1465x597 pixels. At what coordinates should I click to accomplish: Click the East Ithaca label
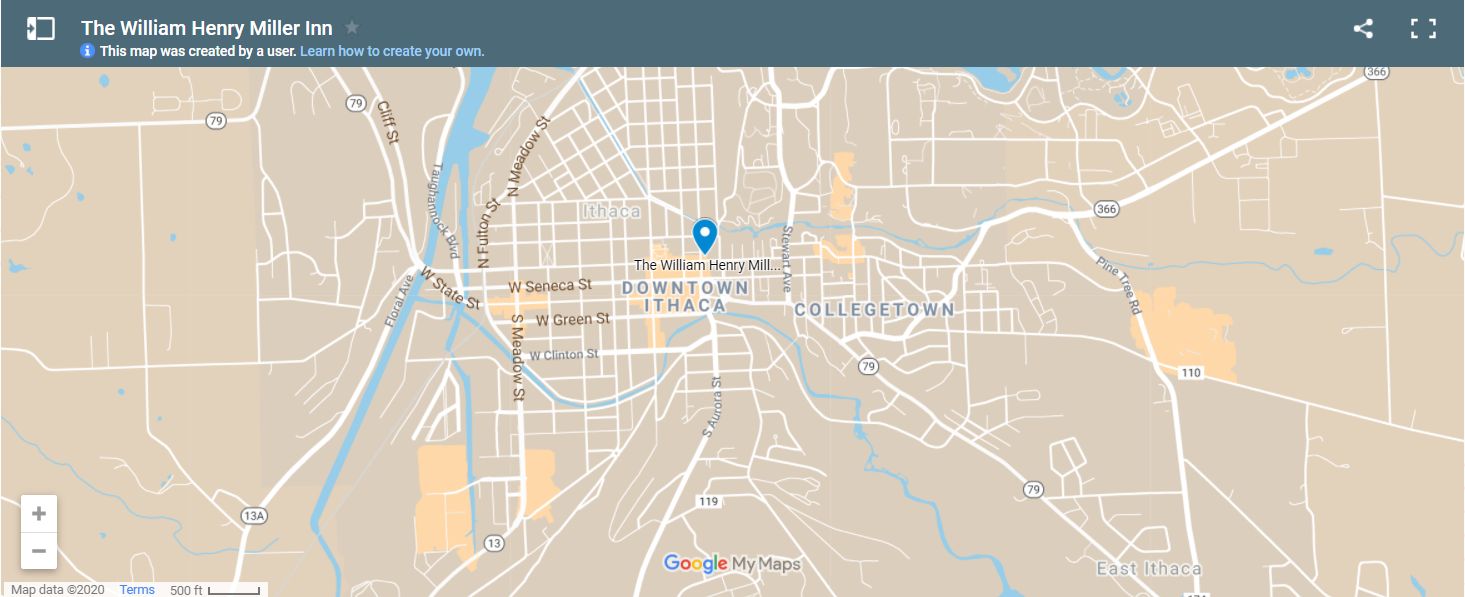(1149, 569)
